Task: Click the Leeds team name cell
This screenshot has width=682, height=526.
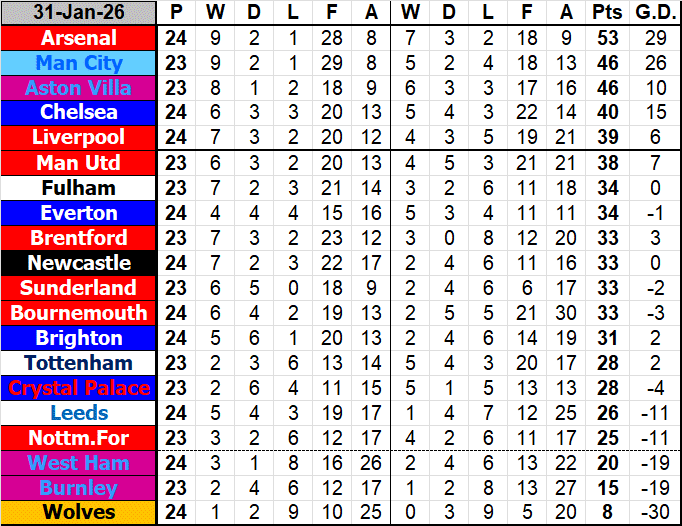Action: (79, 413)
